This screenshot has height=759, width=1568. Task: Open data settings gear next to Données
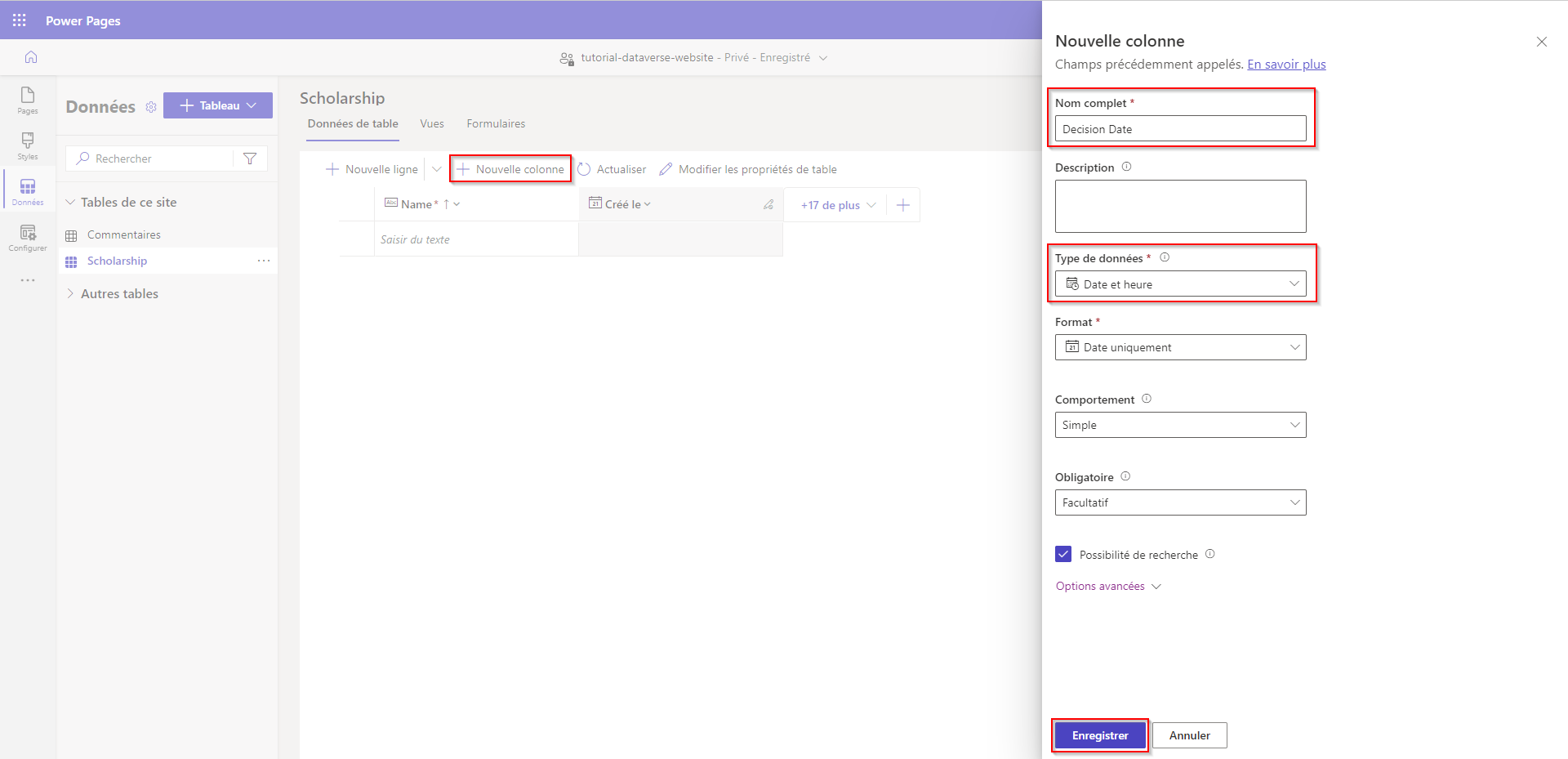click(151, 107)
